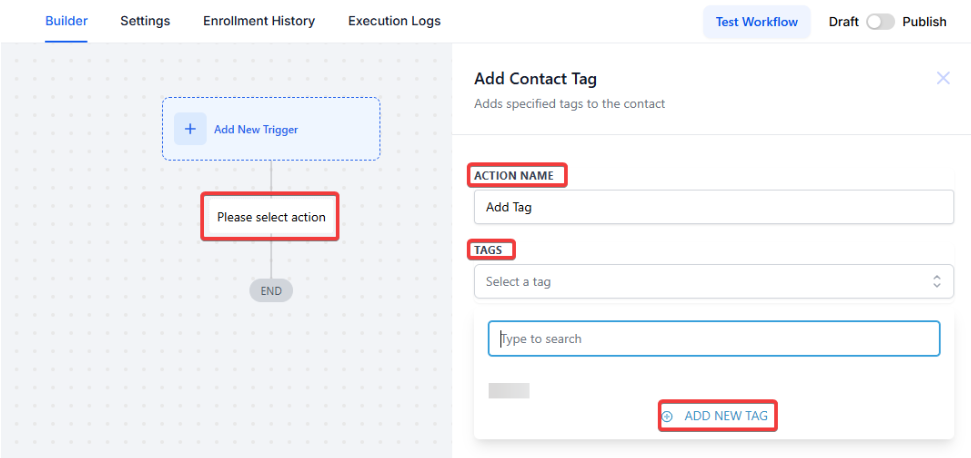971x458 pixels.
Task: Choose the grayed-out tag option in the list
Action: coord(509,391)
